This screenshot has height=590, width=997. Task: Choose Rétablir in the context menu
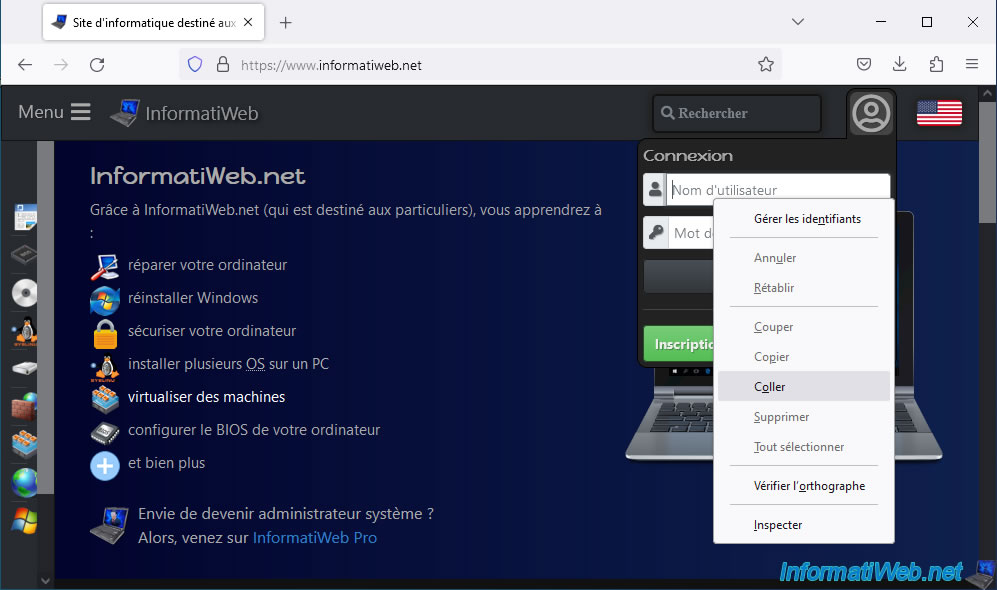click(x=804, y=287)
